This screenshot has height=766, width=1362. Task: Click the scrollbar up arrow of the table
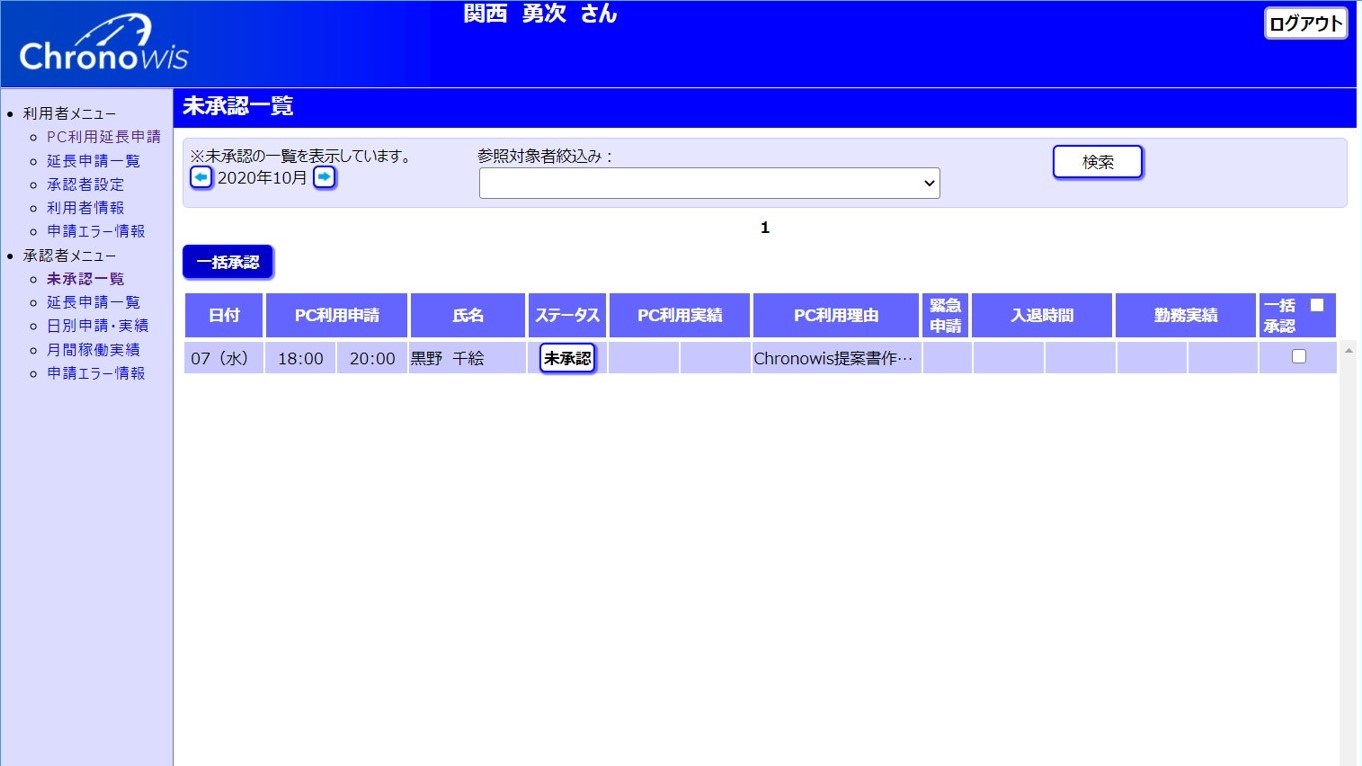click(x=1349, y=351)
